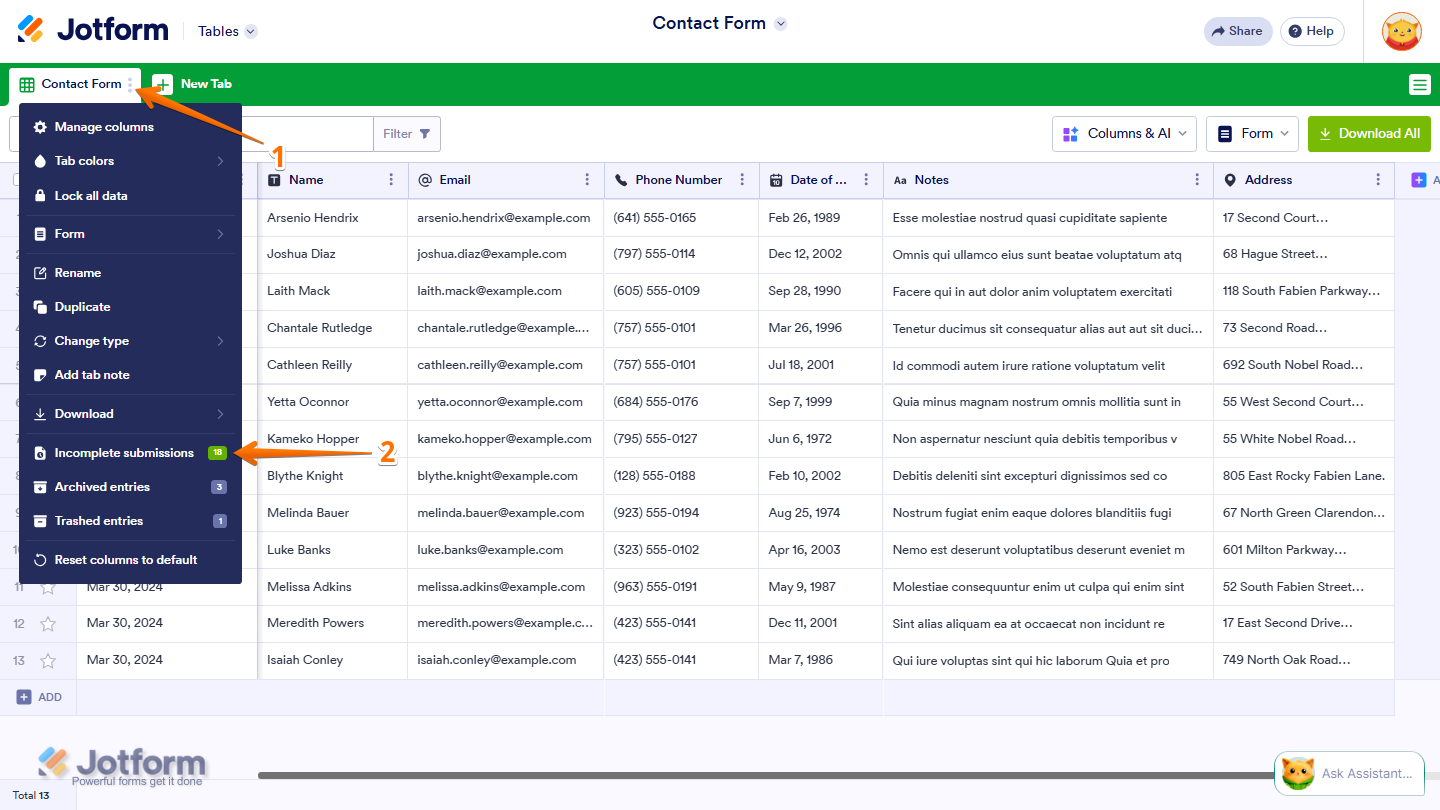Image resolution: width=1440 pixels, height=810 pixels.
Task: Open Trashed entries
Action: point(130,521)
